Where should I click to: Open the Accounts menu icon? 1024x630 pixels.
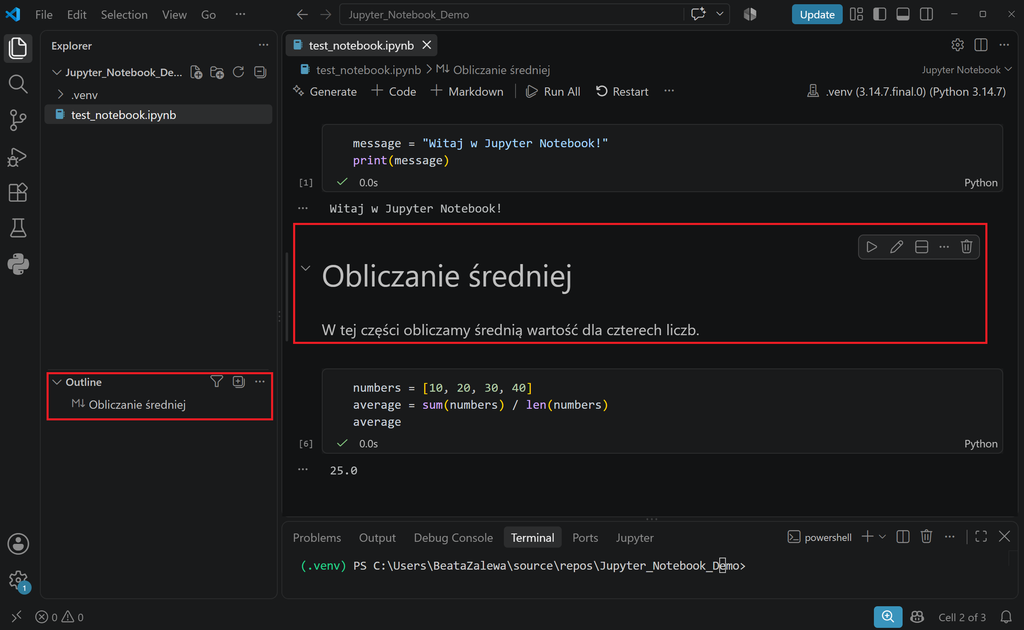(18, 544)
